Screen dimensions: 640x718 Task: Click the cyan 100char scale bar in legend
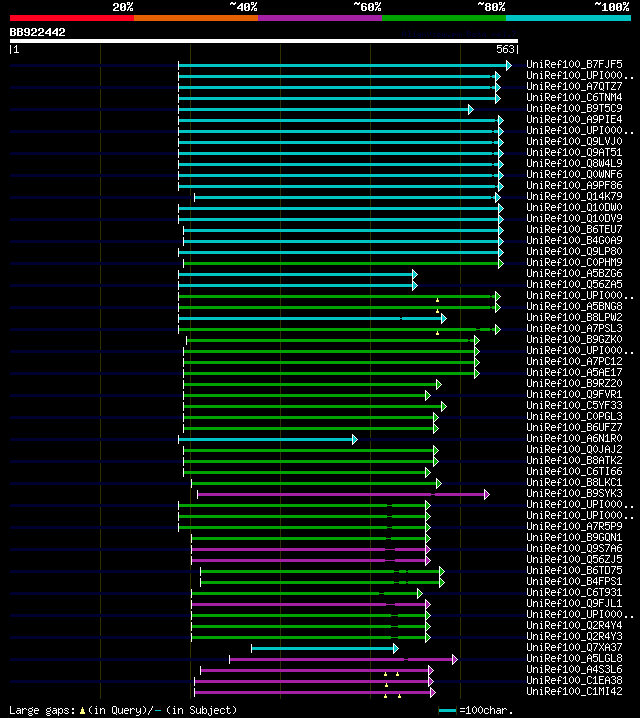coord(447,711)
